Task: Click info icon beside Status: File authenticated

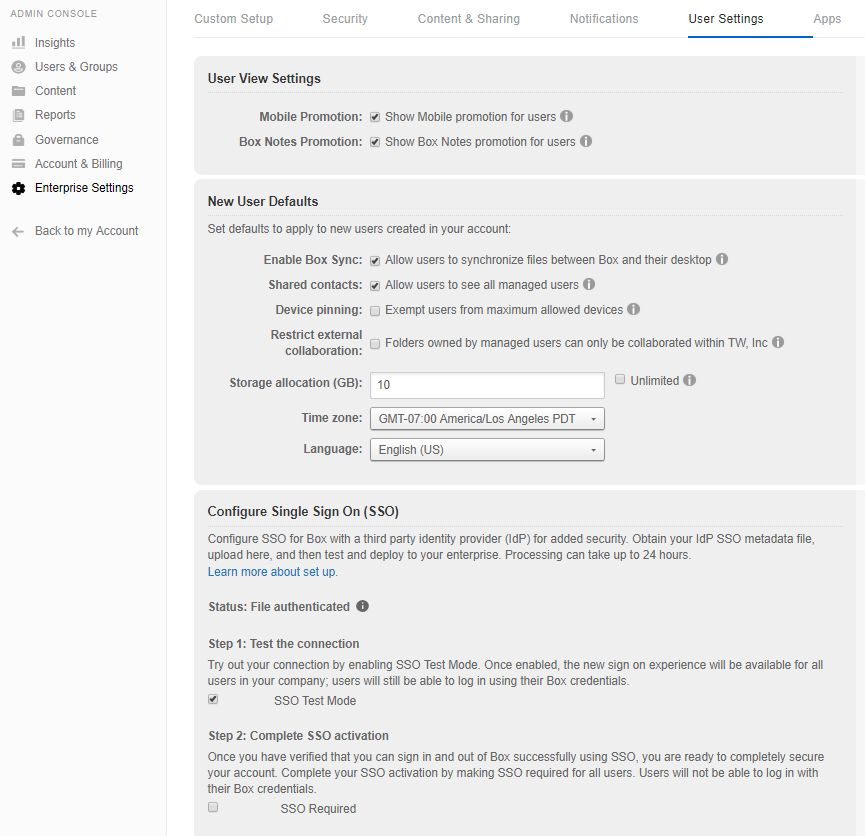Action: (x=362, y=606)
